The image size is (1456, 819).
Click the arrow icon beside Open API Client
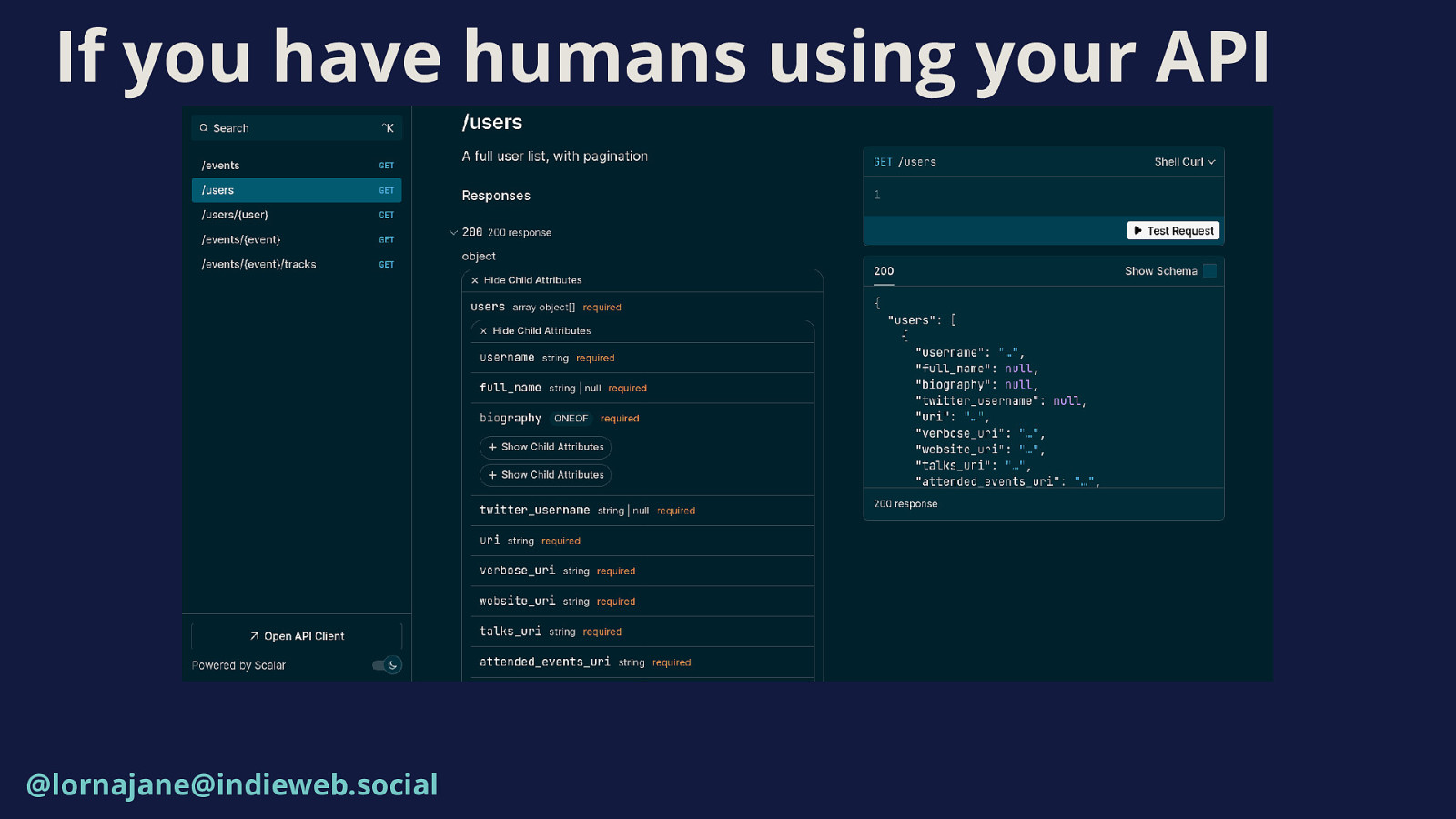click(x=255, y=636)
